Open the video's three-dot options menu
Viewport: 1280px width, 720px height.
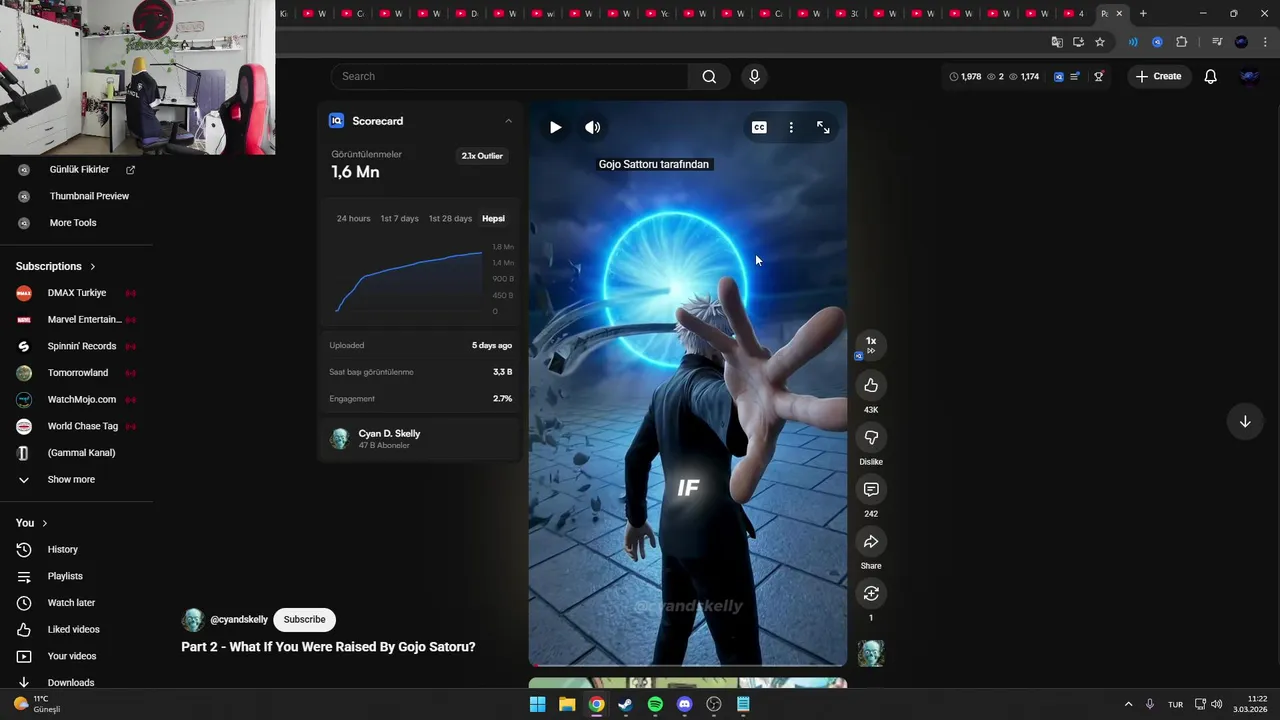pyautogui.click(x=791, y=127)
